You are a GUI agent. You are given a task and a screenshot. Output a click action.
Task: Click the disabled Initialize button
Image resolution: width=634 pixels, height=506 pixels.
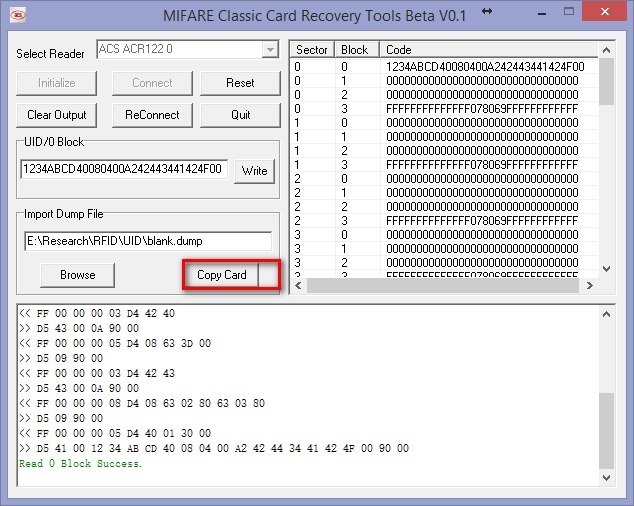(57, 83)
